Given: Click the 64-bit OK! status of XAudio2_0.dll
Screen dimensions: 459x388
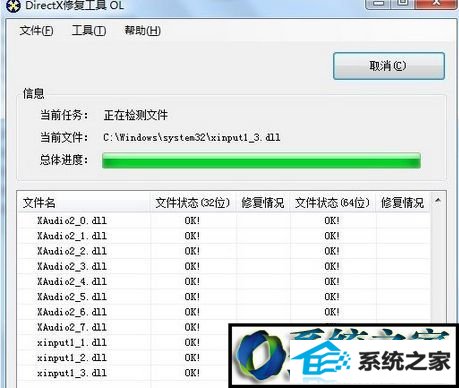Looking at the screenshot, I should (x=332, y=220).
